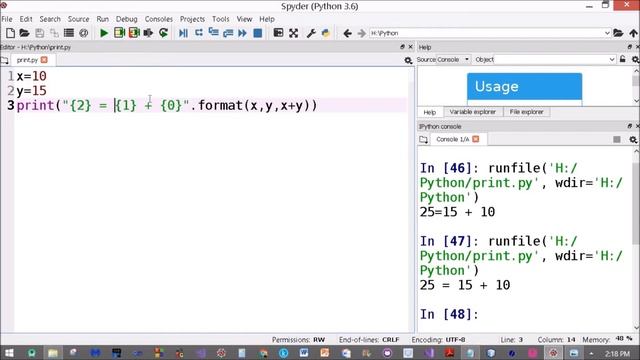Click Usage heading in Help pane
The image size is (640, 360).
(496, 87)
